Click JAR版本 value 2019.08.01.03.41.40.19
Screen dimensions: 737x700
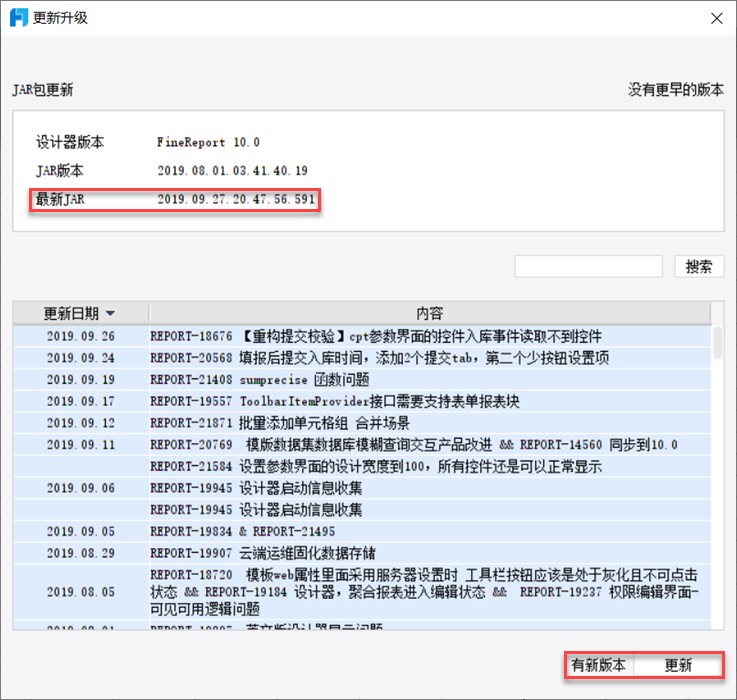point(232,171)
